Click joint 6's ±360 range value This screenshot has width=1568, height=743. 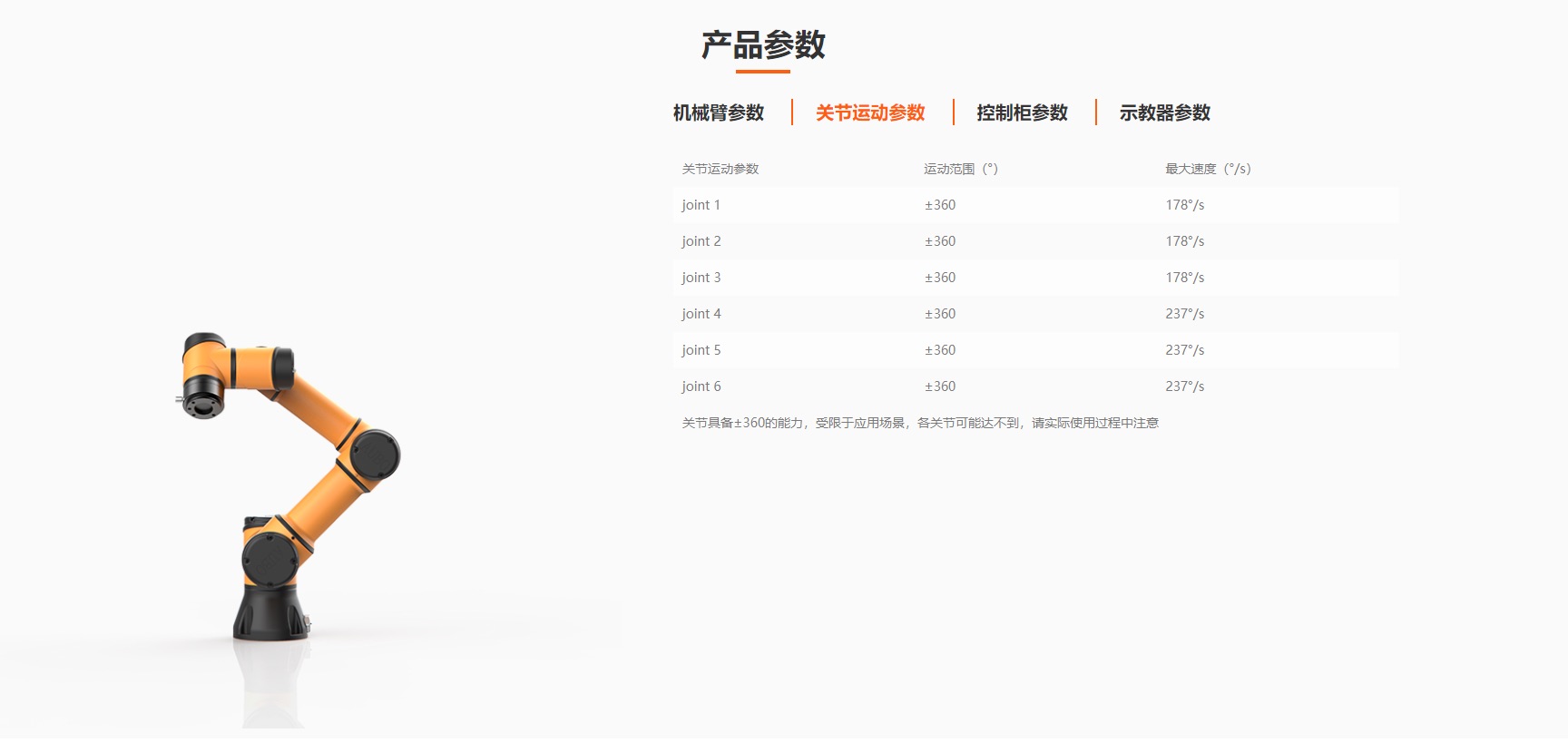(939, 386)
